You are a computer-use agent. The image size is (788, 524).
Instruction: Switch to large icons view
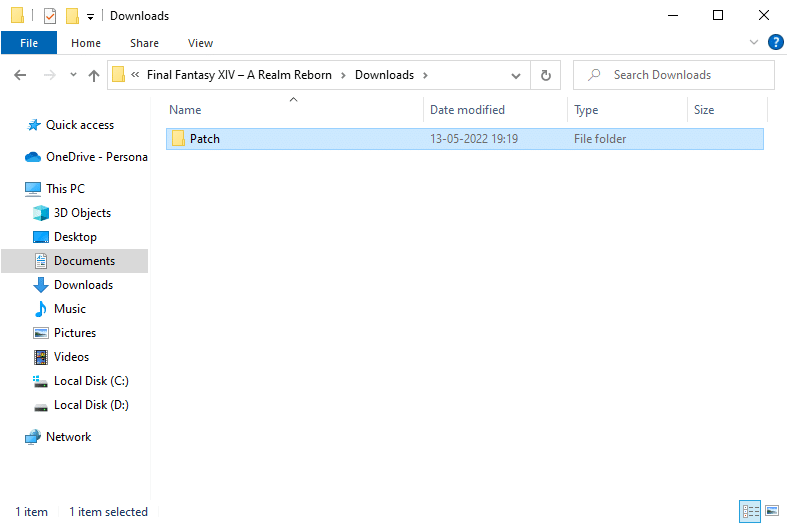click(772, 511)
